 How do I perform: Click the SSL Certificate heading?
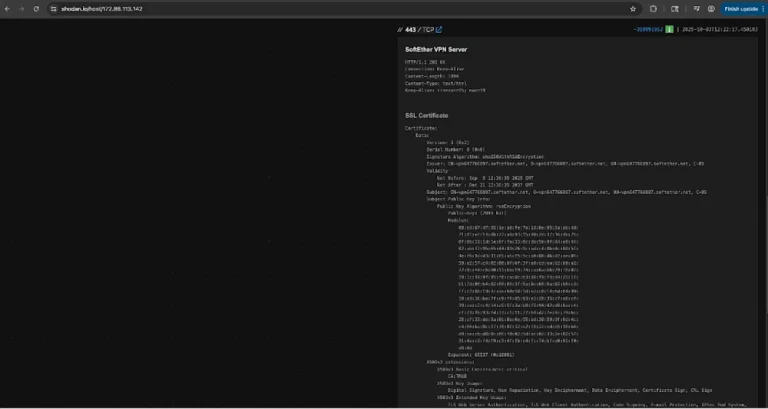427,116
